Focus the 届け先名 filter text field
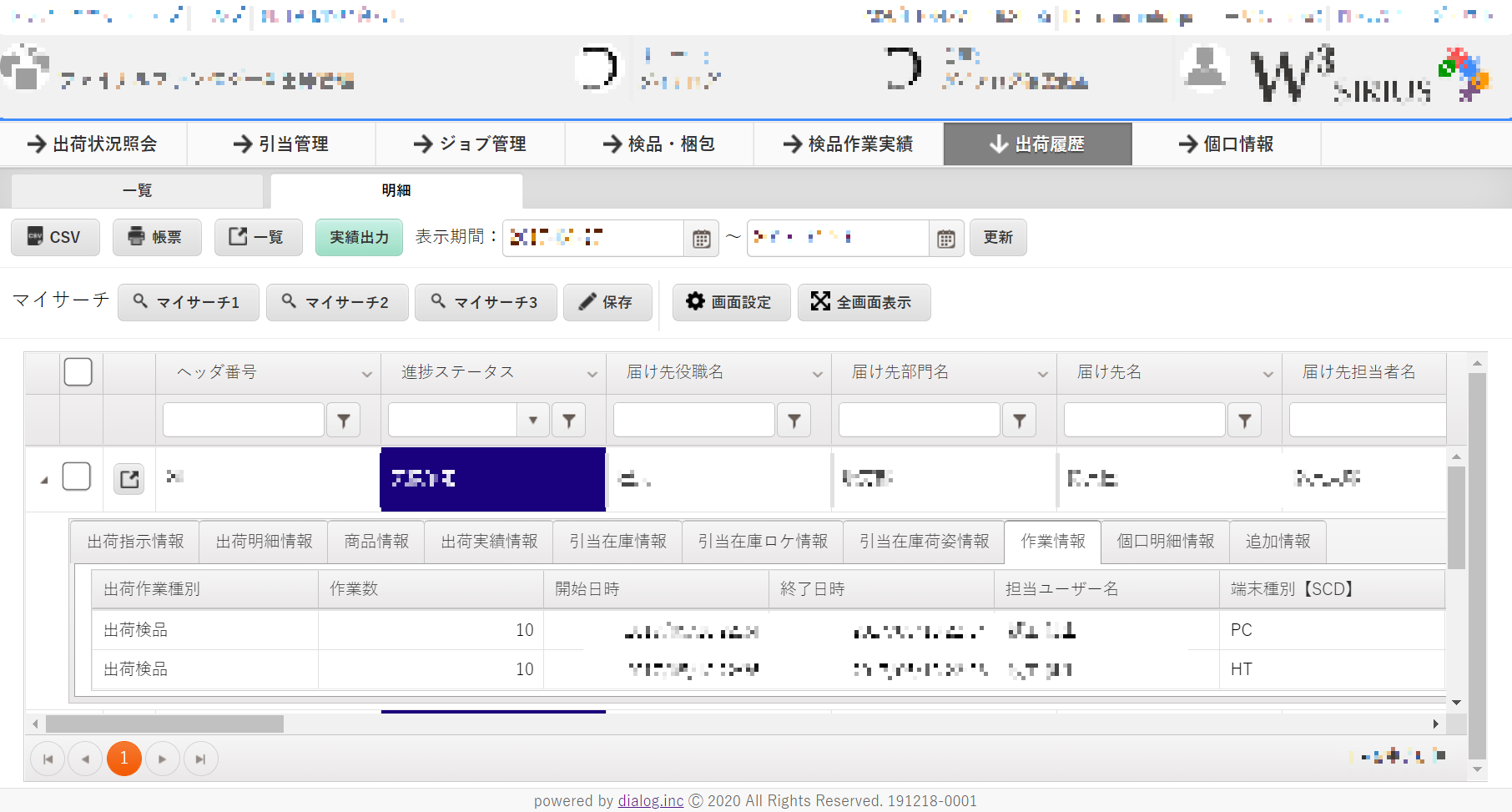The width and height of the screenshot is (1512, 812). click(x=1145, y=420)
